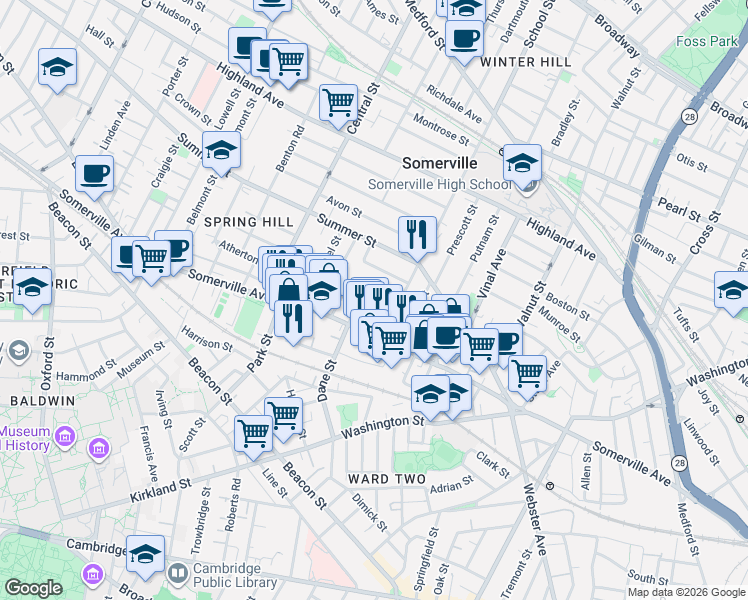Click the grocery cart marker beside Central St

tap(338, 105)
